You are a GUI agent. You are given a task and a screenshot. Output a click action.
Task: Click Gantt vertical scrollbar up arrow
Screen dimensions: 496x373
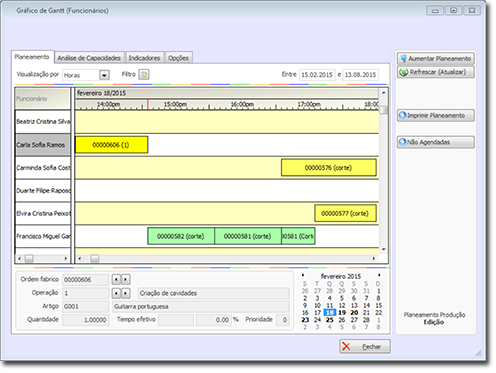tap(384, 93)
